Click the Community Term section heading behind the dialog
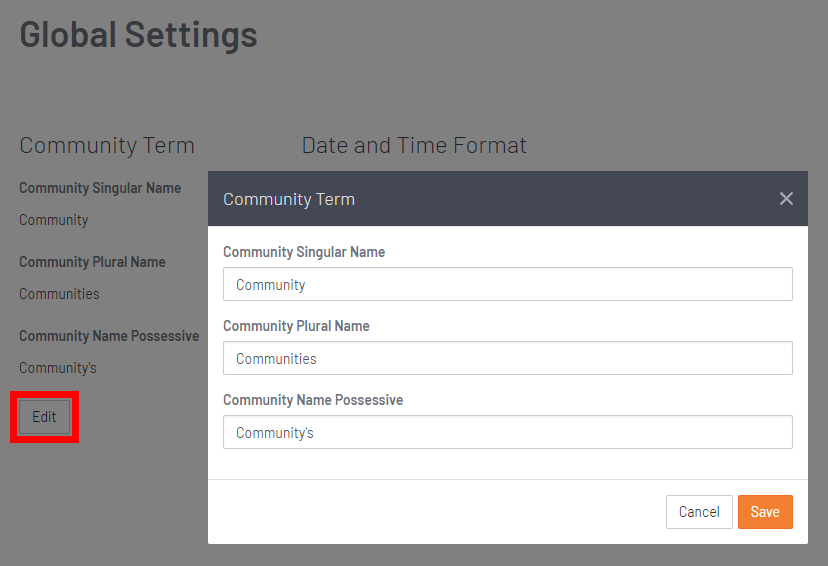 pos(107,145)
